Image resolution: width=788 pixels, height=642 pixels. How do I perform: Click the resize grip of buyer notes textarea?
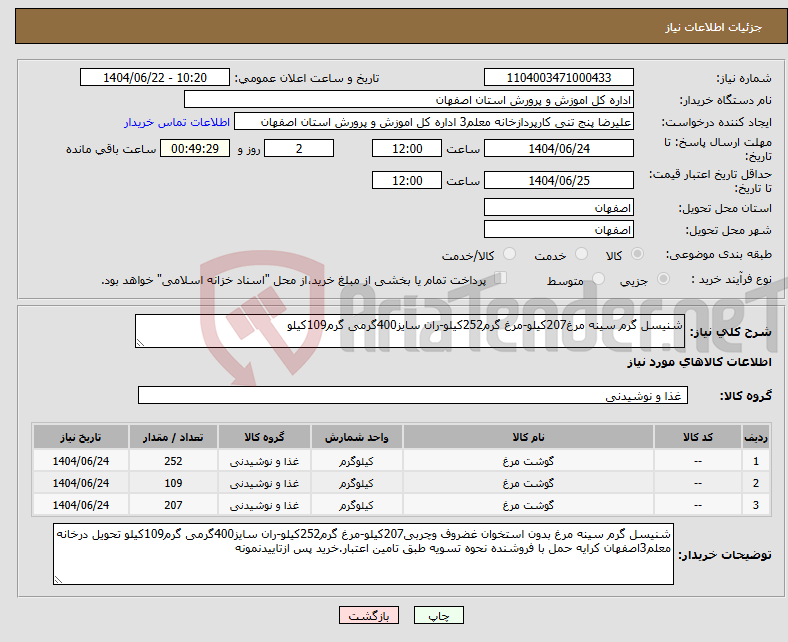pyautogui.click(x=58, y=580)
